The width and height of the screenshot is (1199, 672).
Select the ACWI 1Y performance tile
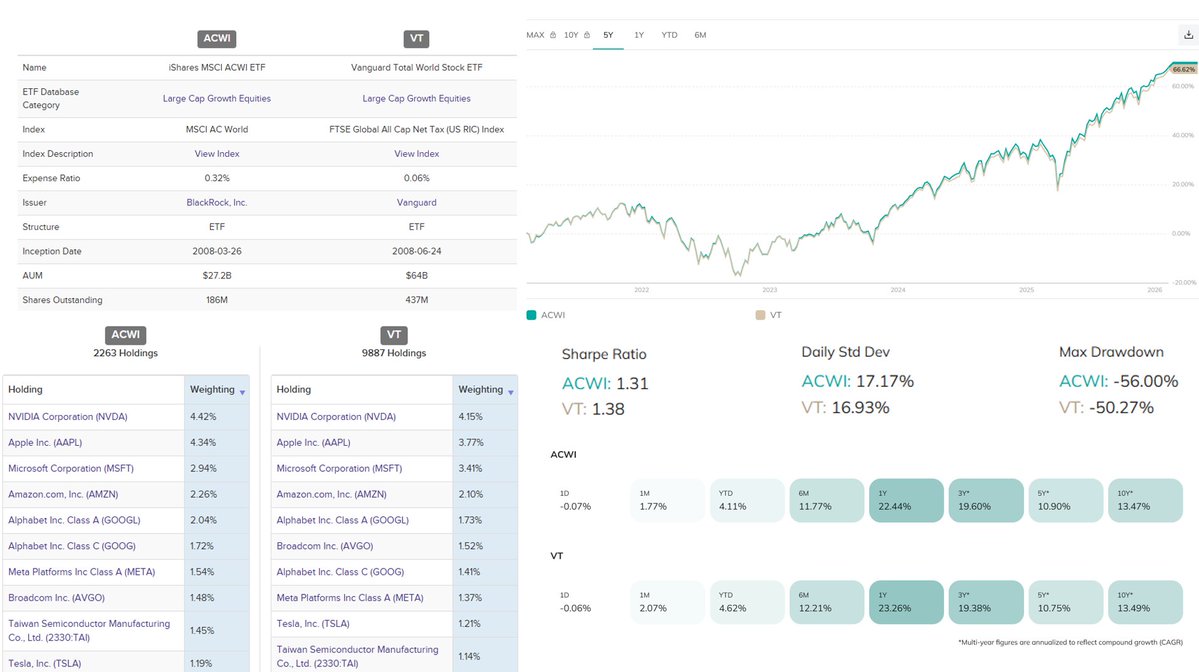click(905, 499)
